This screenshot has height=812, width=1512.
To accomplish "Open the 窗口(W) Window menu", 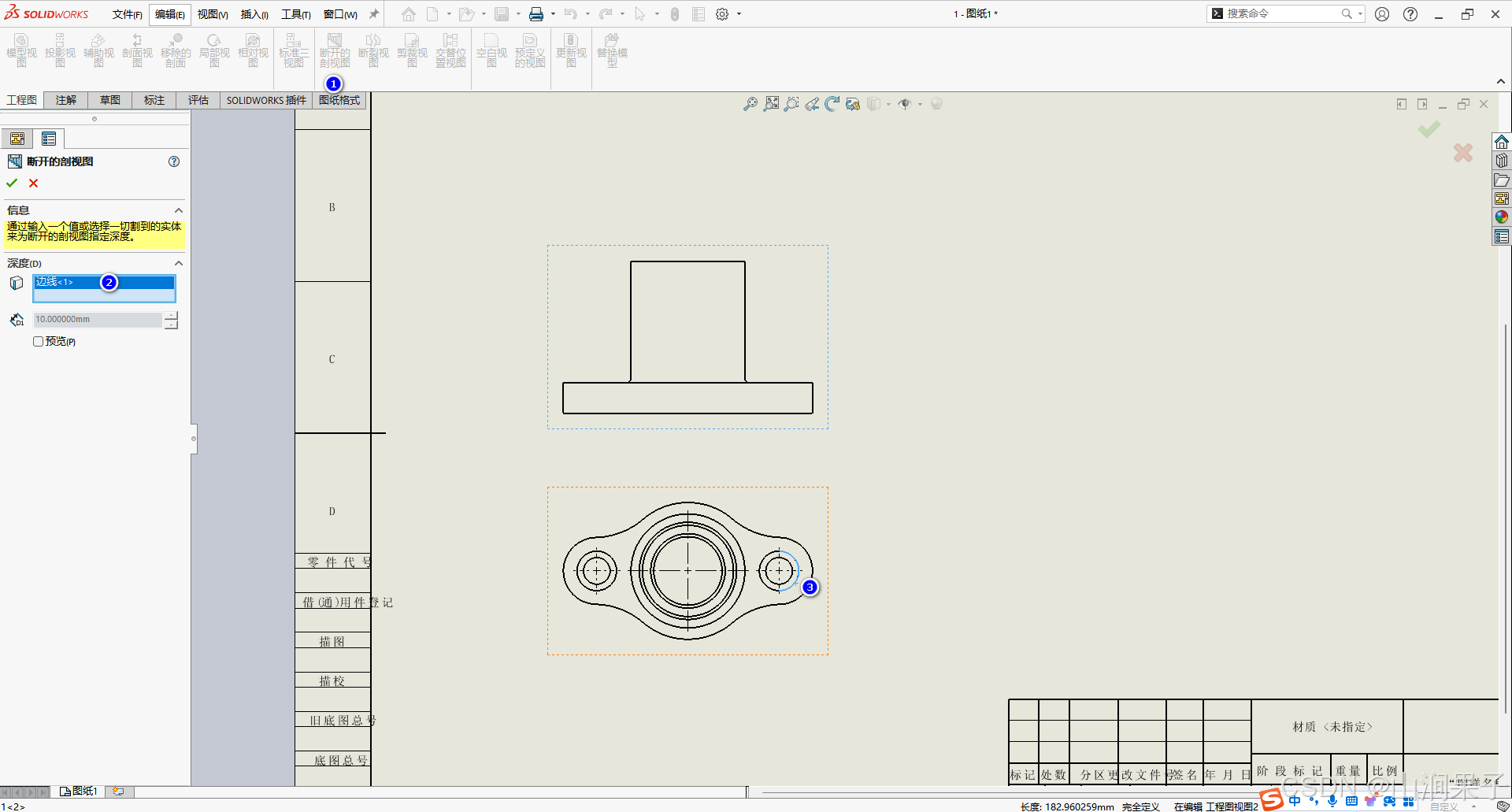I will point(340,14).
